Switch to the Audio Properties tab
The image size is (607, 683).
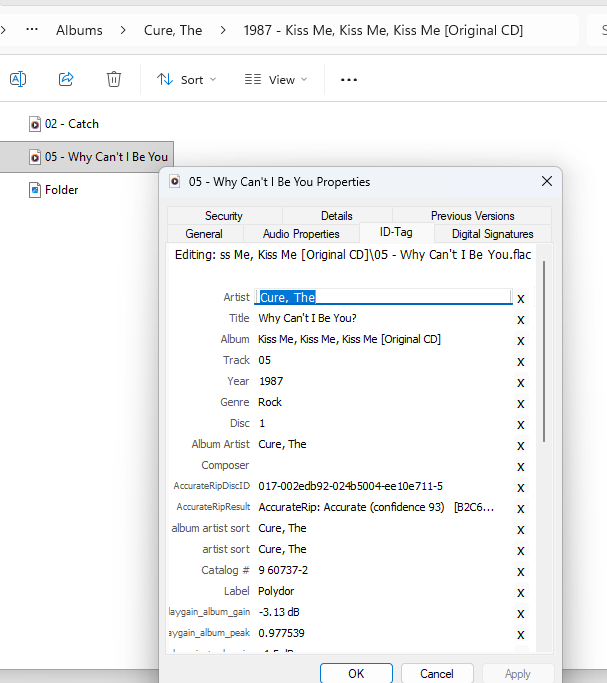[x=301, y=234]
